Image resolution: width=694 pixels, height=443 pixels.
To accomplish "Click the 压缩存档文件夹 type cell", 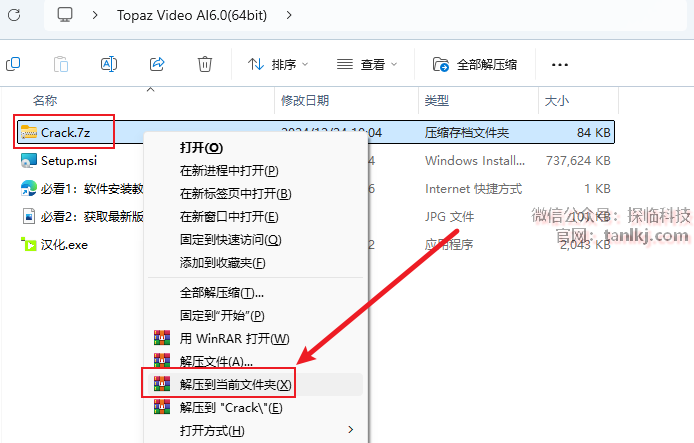I will pyautogui.click(x=467, y=132).
